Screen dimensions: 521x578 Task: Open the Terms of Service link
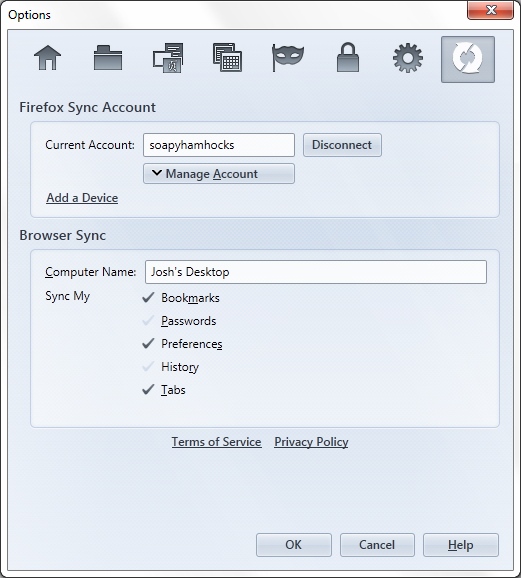coord(216,442)
